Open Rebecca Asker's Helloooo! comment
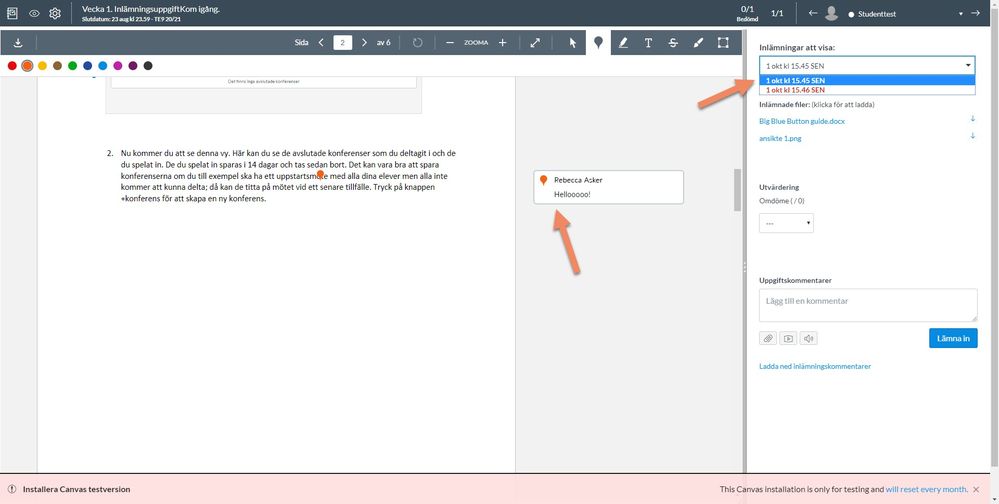This screenshot has height=504, width=999. pos(608,187)
